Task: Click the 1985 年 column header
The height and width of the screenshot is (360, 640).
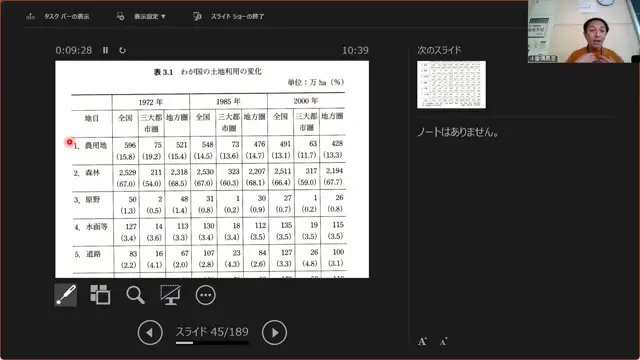Action: pyautogui.click(x=228, y=101)
